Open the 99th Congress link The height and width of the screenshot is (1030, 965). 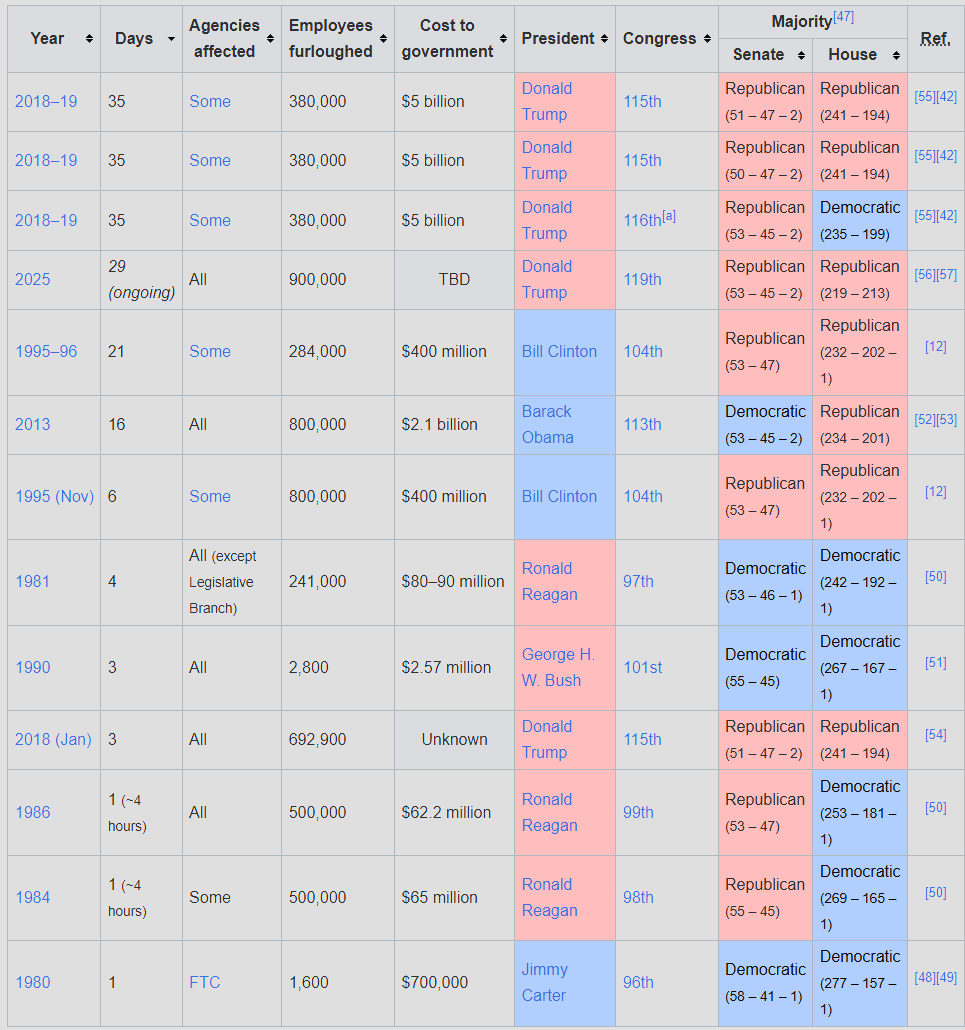(x=638, y=813)
